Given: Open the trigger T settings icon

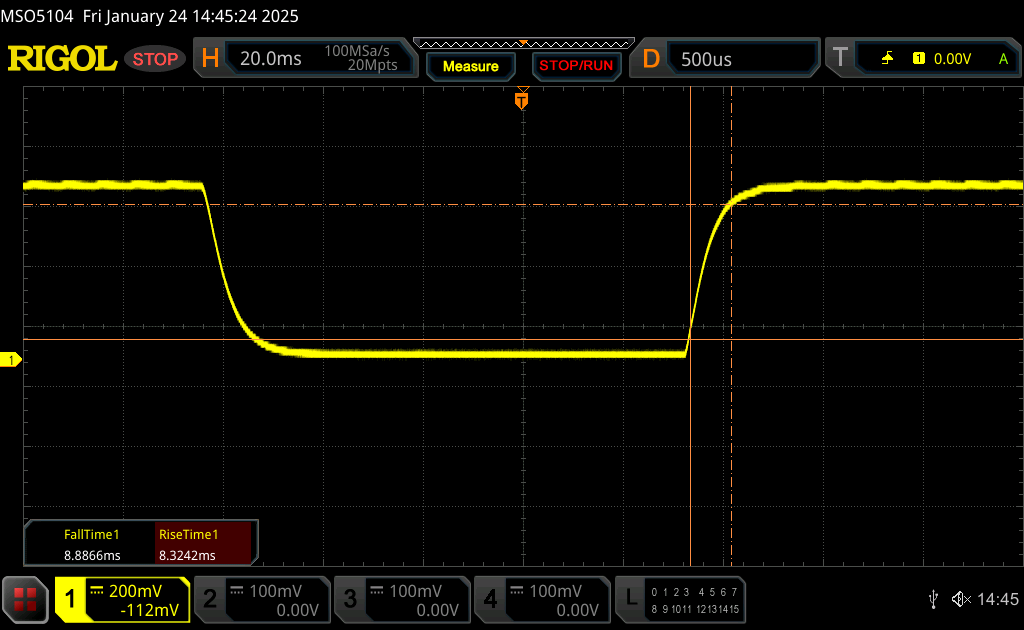Looking at the screenshot, I should (840, 58).
